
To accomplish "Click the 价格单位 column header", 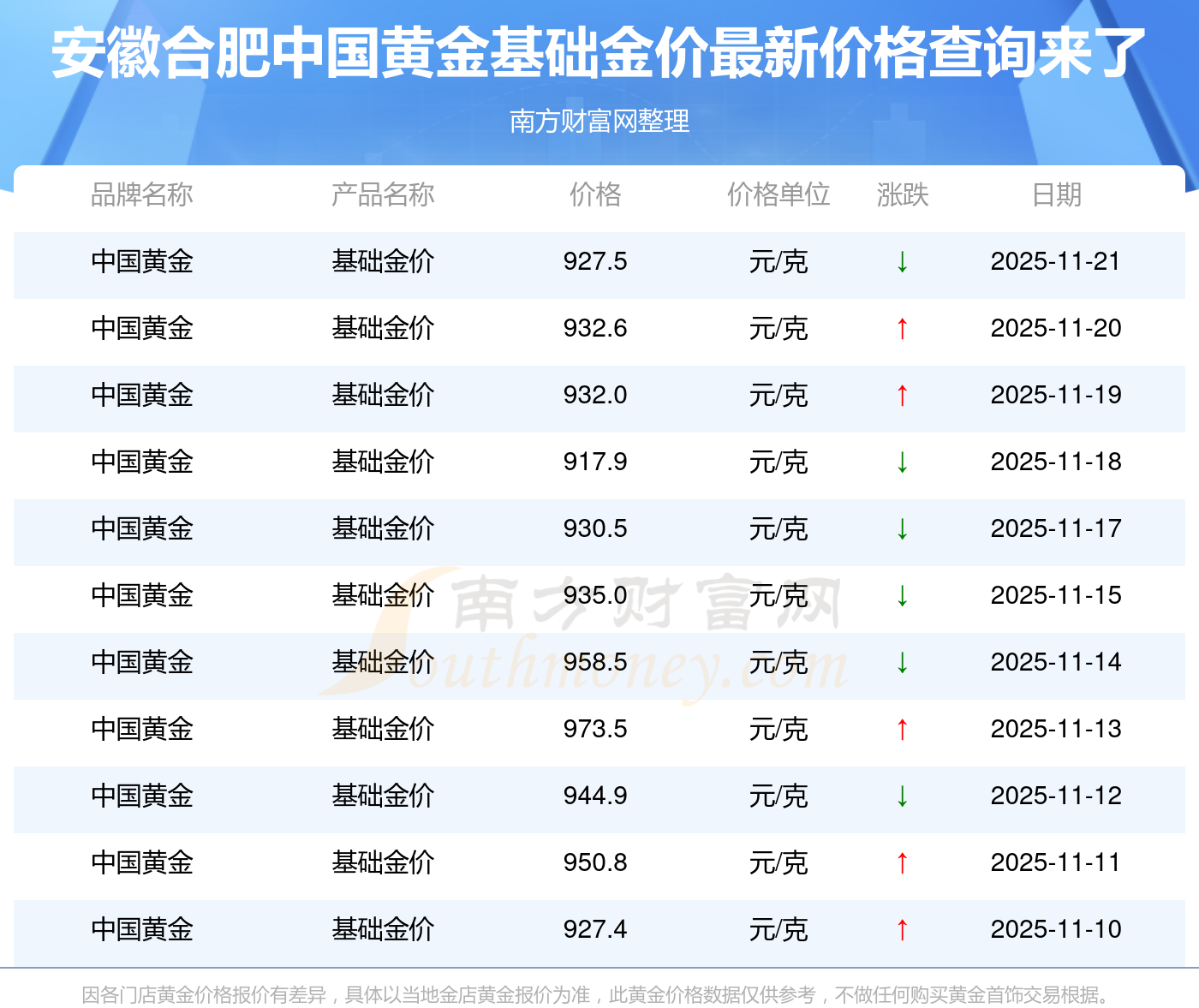I will [778, 194].
